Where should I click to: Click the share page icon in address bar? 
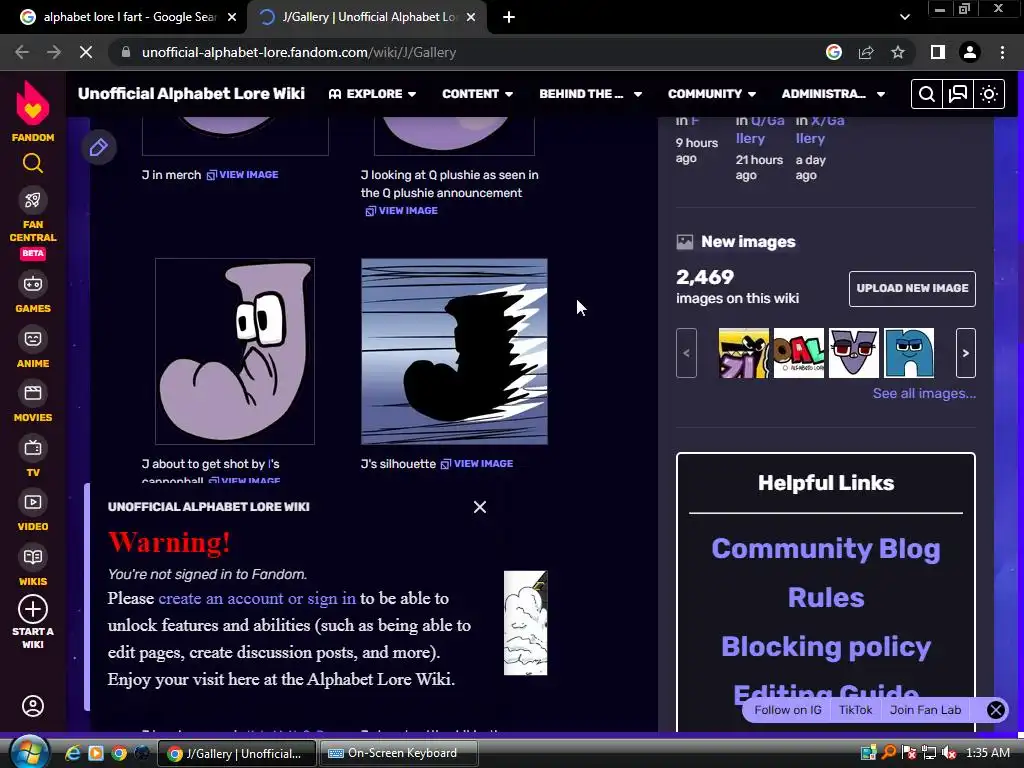[x=866, y=52]
